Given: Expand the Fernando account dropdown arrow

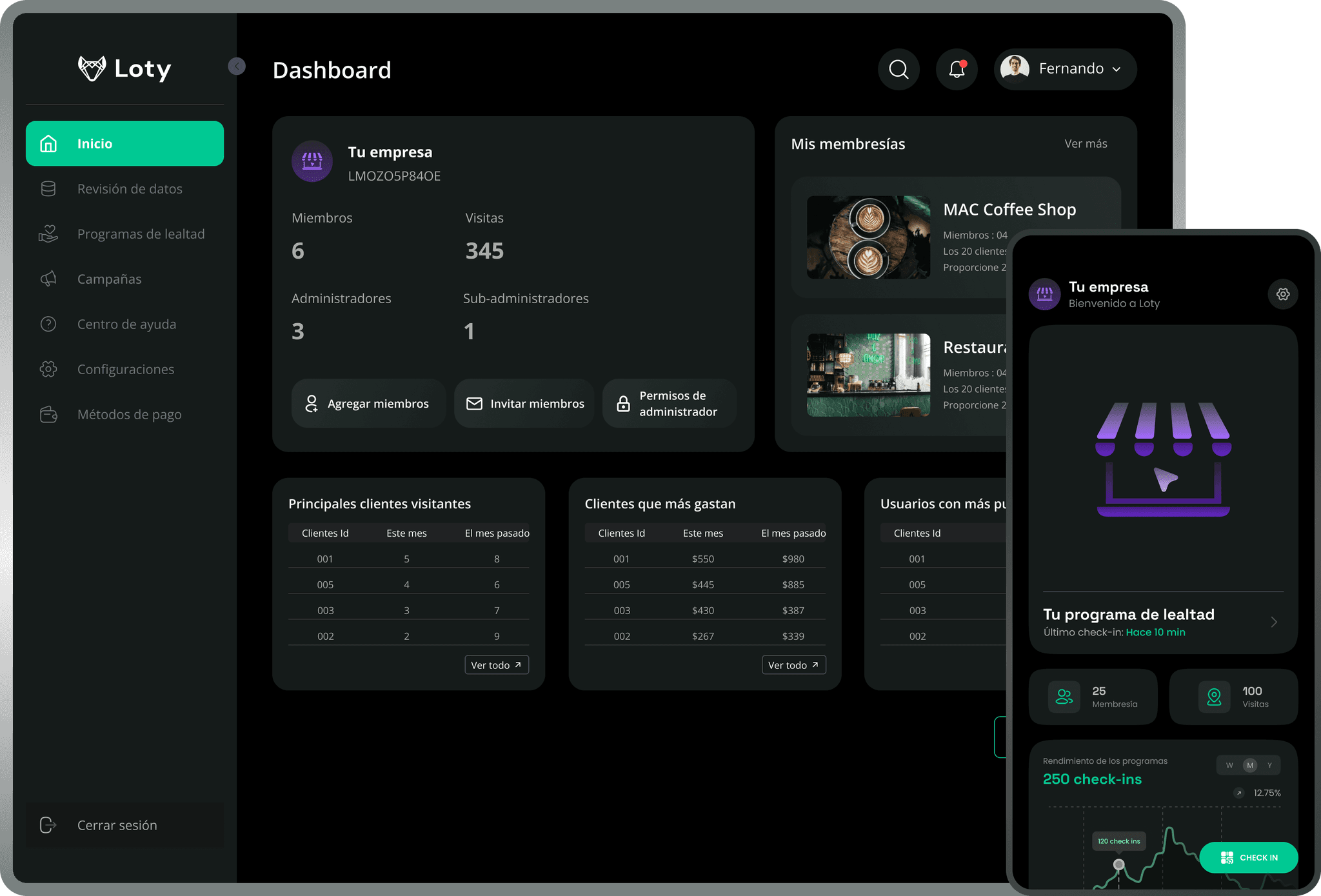Looking at the screenshot, I should [1117, 69].
